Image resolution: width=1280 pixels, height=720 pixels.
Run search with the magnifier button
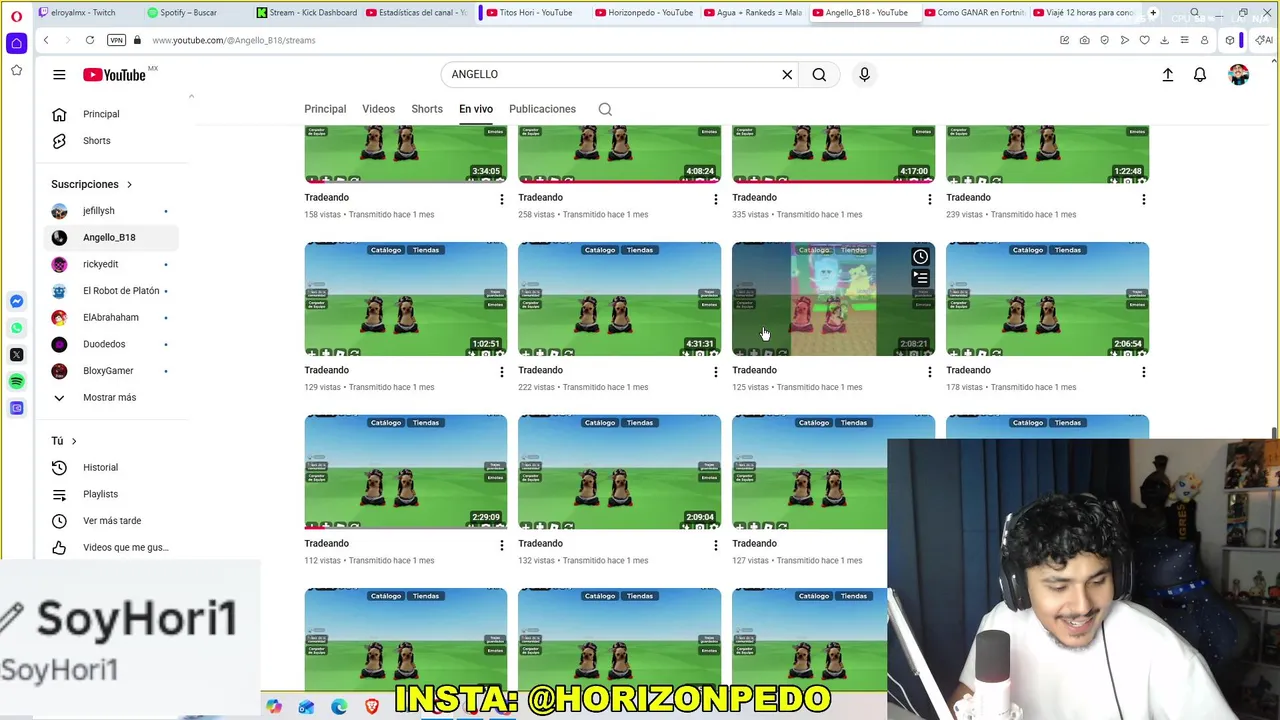pos(819,74)
